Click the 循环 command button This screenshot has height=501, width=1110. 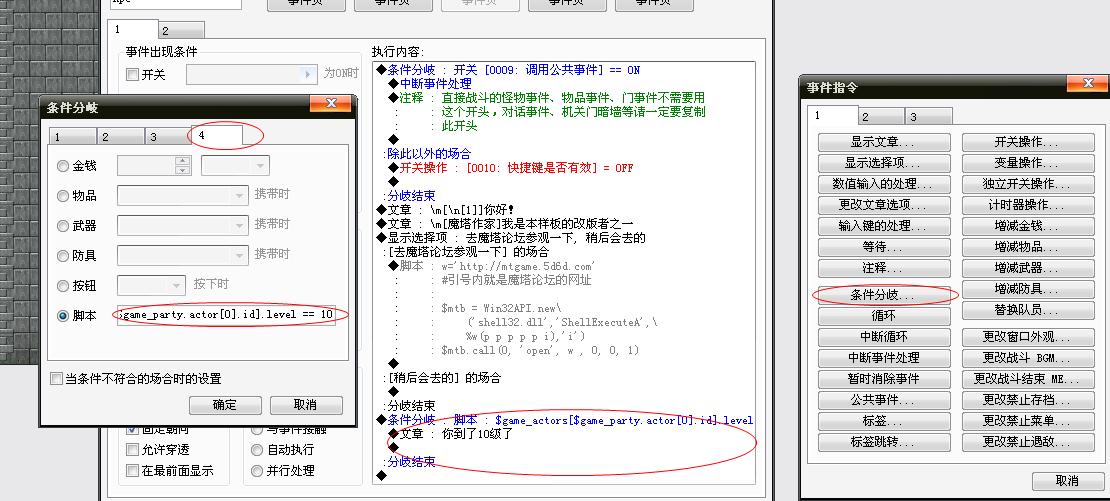coord(884,316)
